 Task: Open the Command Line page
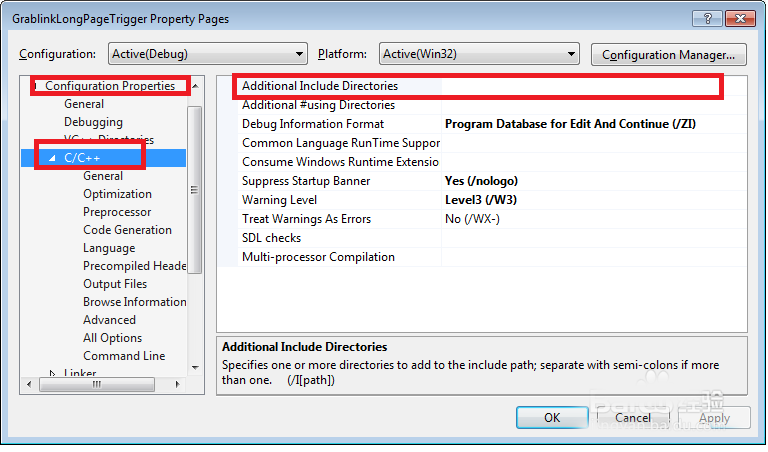(124, 356)
